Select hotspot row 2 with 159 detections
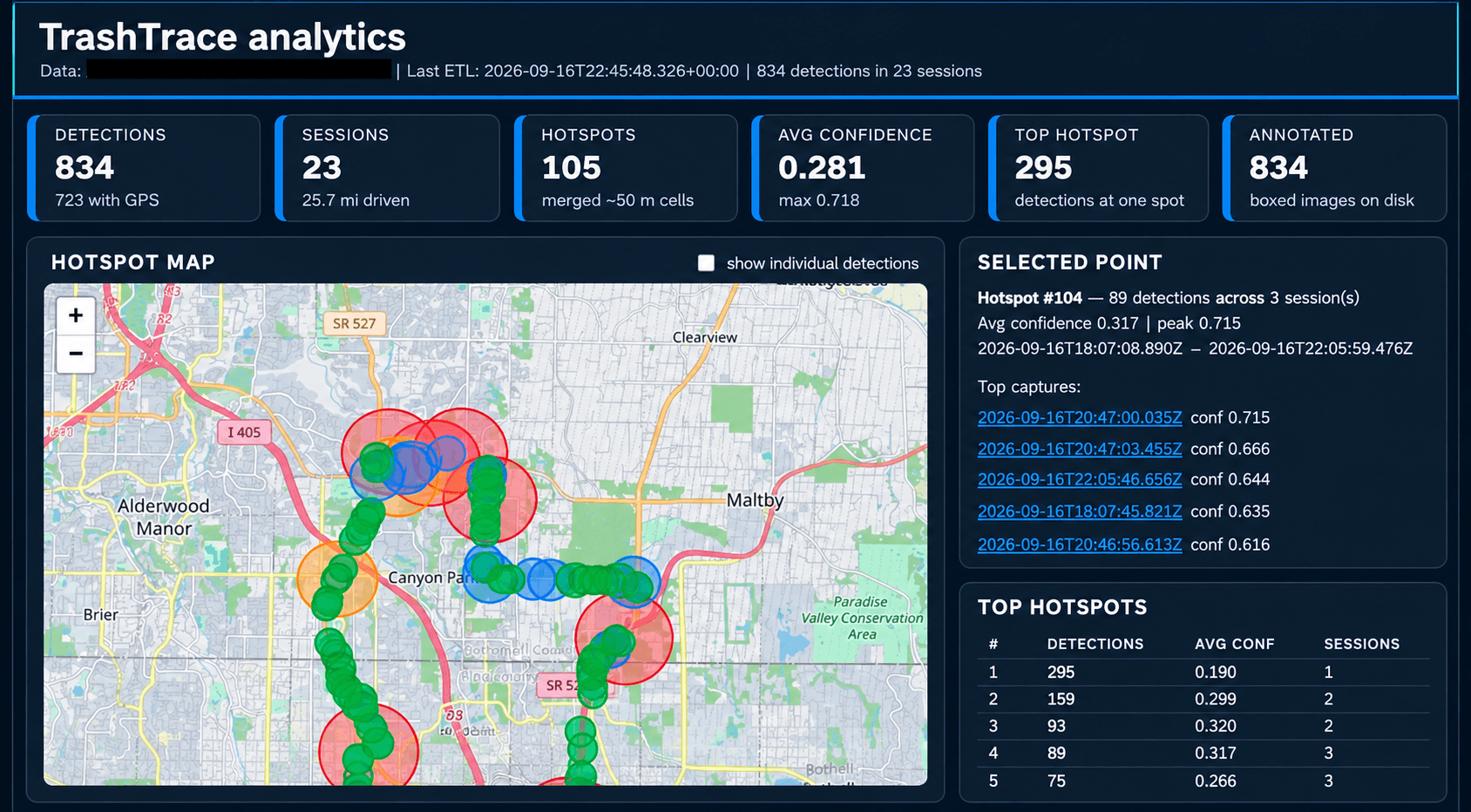1471x812 pixels. pyautogui.click(x=1203, y=699)
